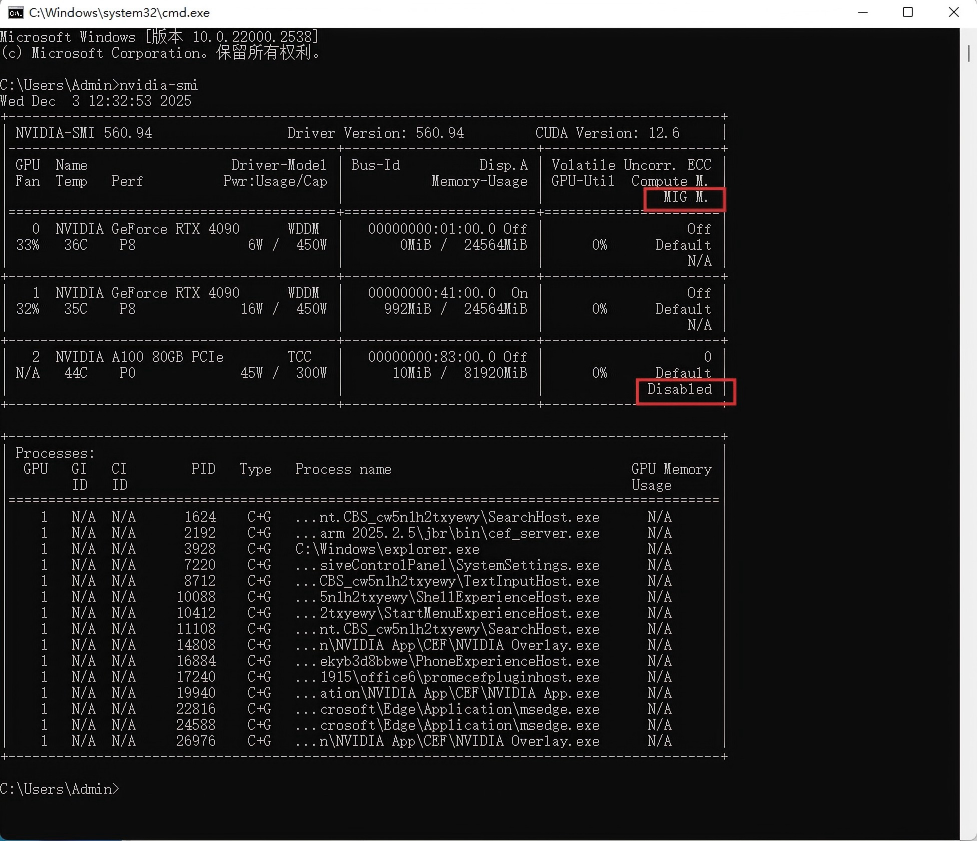Click the Microsoft Corporation copyright line
The image size is (977, 841).
tap(161, 53)
